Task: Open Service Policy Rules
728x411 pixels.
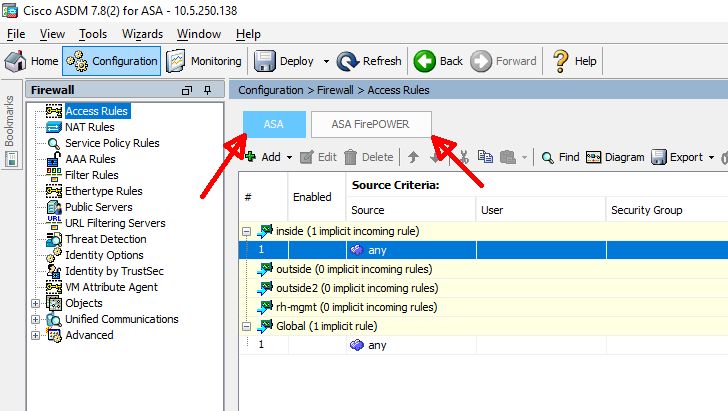Action: point(112,143)
